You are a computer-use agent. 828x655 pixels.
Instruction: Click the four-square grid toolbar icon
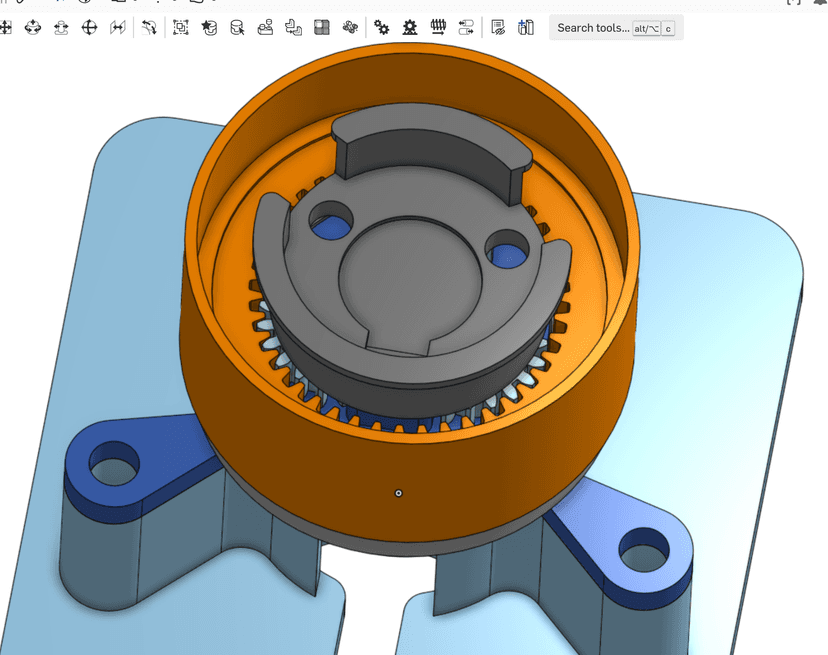[322, 28]
